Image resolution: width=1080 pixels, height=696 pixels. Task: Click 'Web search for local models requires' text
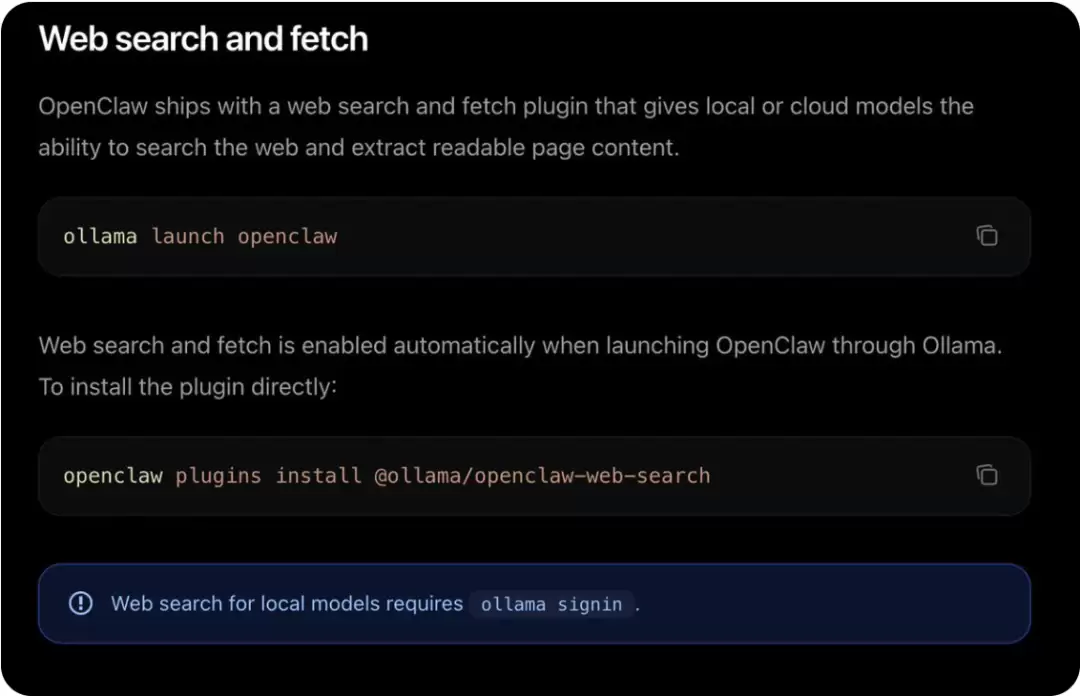click(x=287, y=604)
